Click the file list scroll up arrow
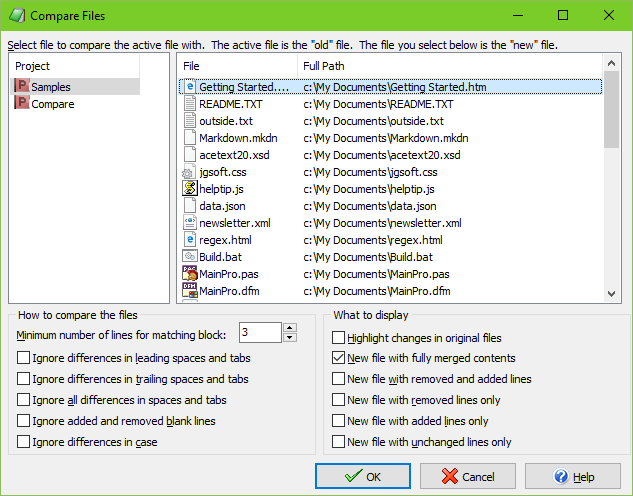This screenshot has width=633, height=496. click(x=611, y=63)
